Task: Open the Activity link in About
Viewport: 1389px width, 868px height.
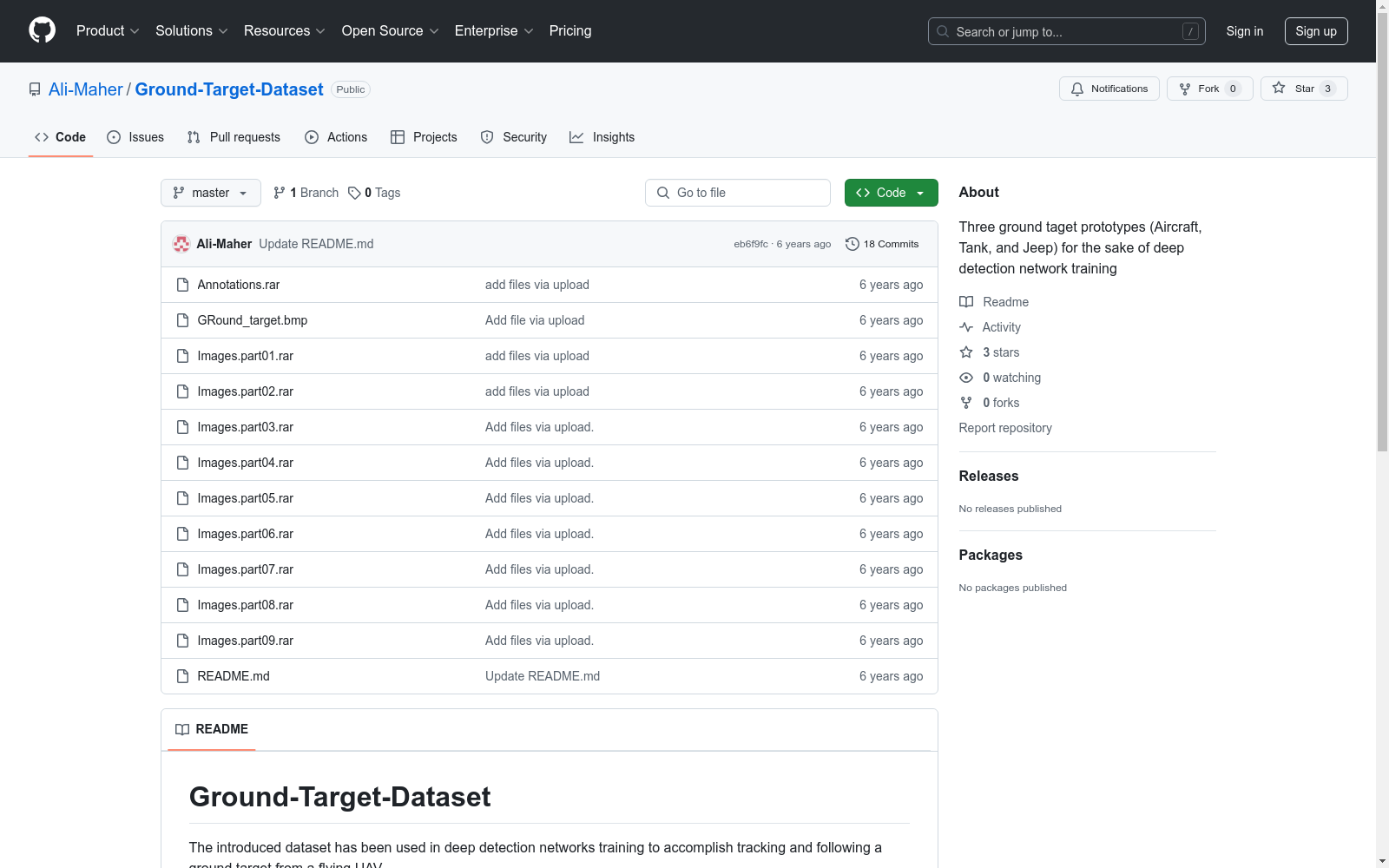Action: (991, 327)
